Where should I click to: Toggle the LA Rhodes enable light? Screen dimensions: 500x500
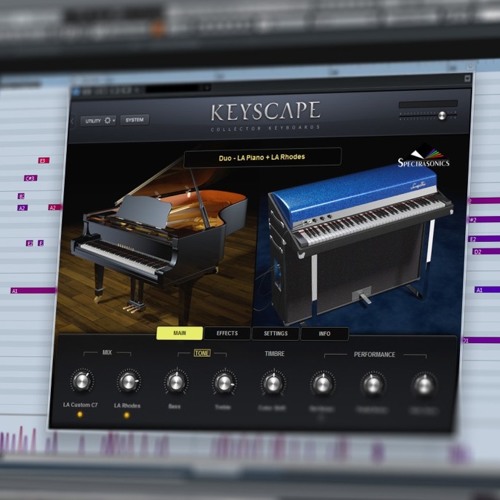(127, 415)
